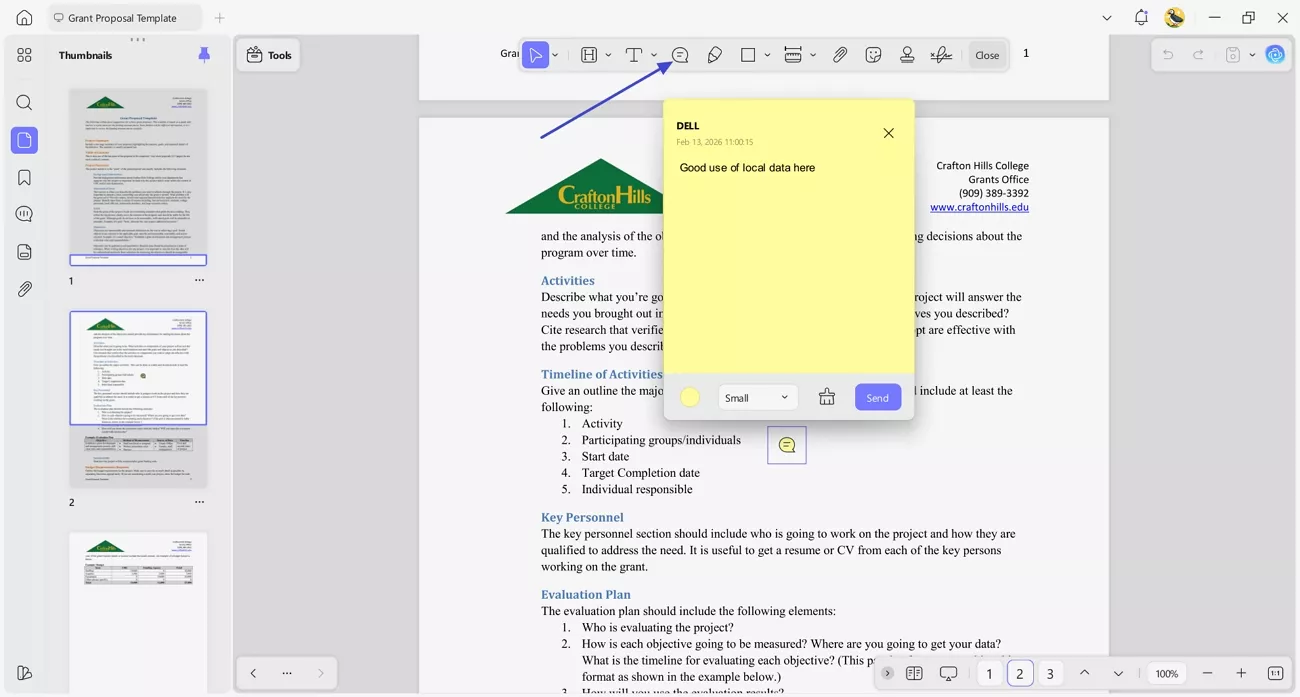
Task: Open the Comments list panel icon
Action: 24,214
